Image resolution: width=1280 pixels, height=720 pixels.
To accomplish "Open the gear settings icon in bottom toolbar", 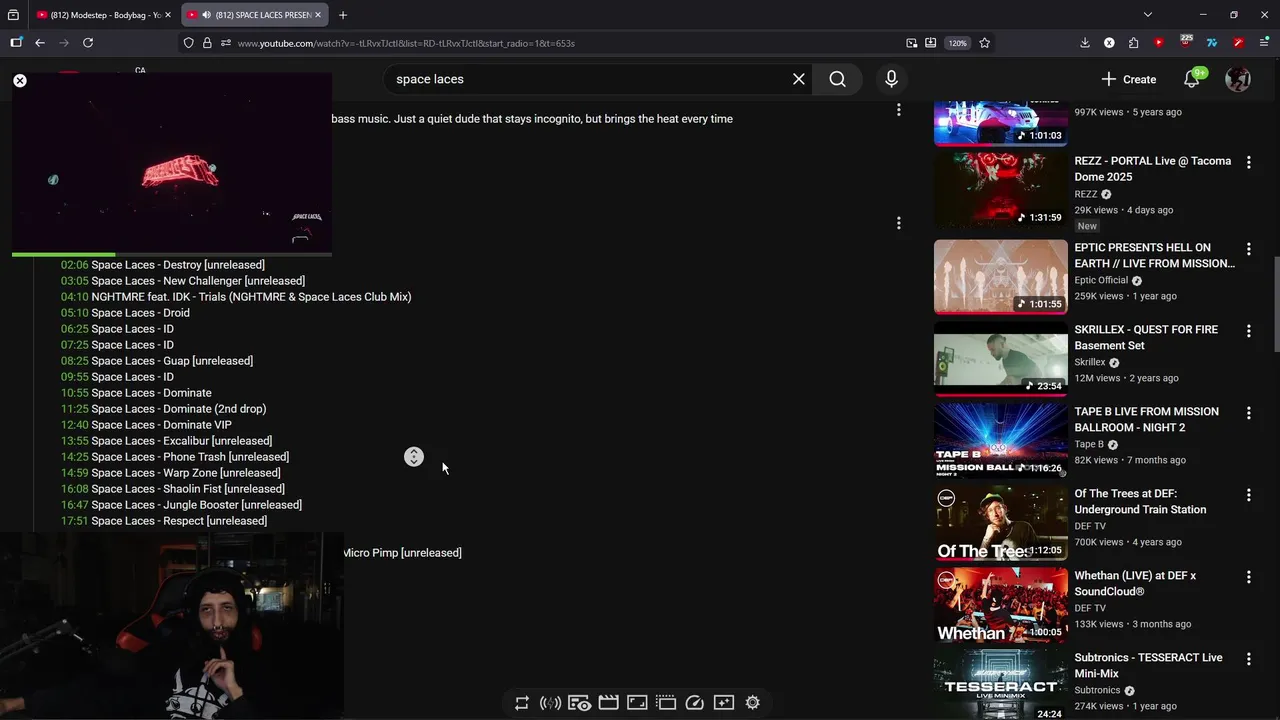I will [x=753, y=703].
